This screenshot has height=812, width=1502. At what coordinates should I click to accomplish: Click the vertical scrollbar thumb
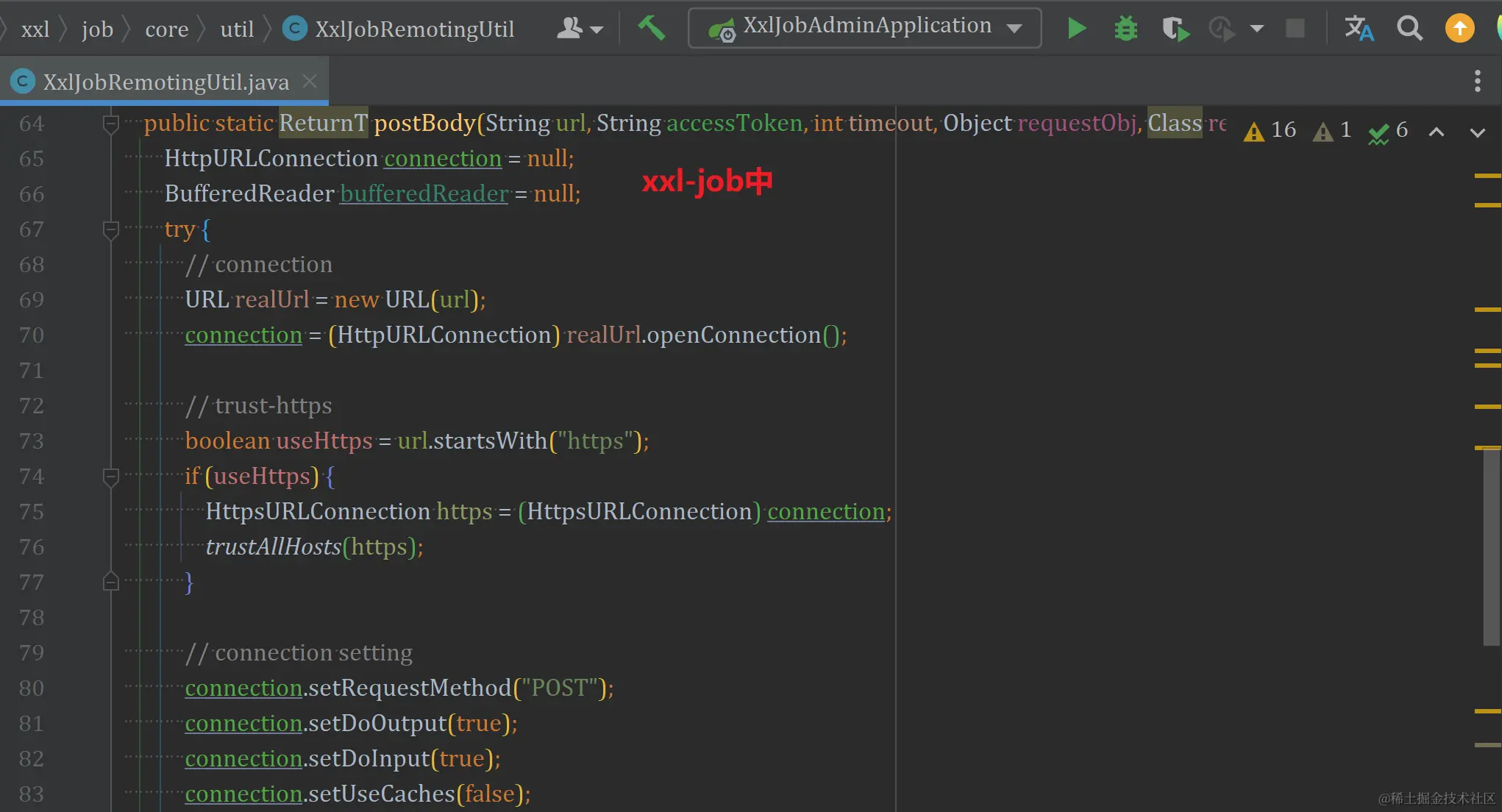pos(1491,547)
